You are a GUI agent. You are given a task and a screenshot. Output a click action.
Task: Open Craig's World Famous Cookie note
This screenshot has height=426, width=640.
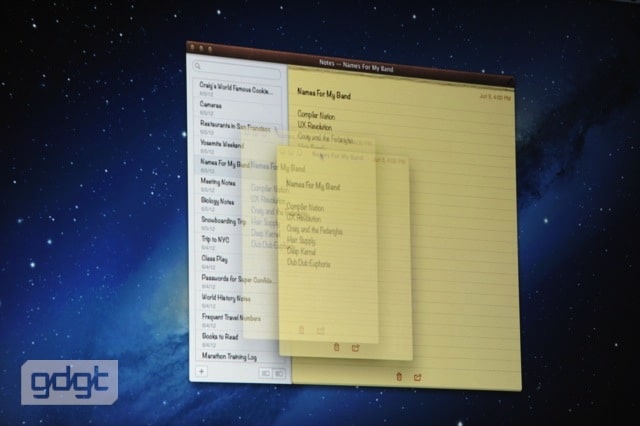237,87
